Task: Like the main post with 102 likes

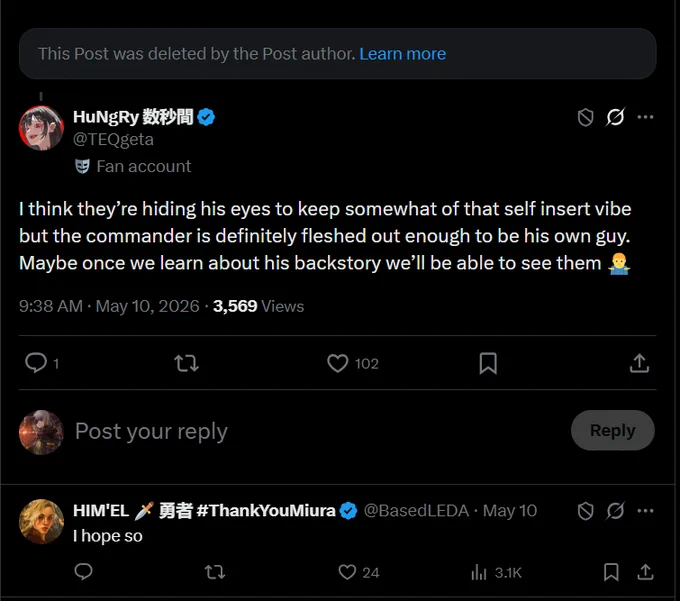Action: tap(337, 363)
